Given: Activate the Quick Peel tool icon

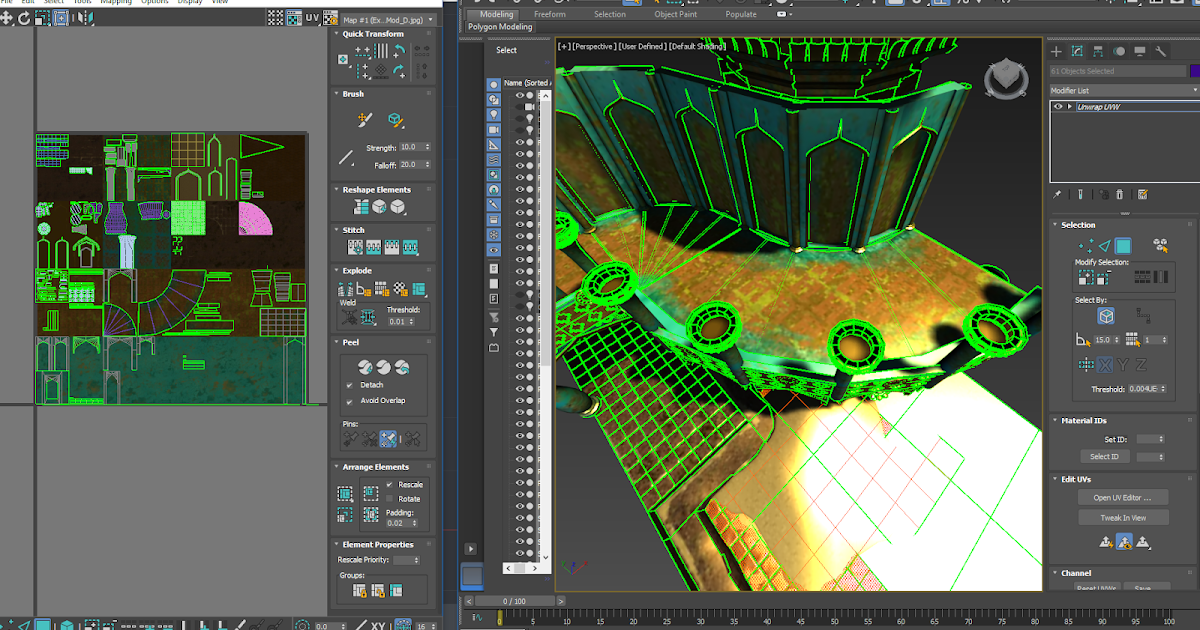Looking at the screenshot, I should click(365, 367).
